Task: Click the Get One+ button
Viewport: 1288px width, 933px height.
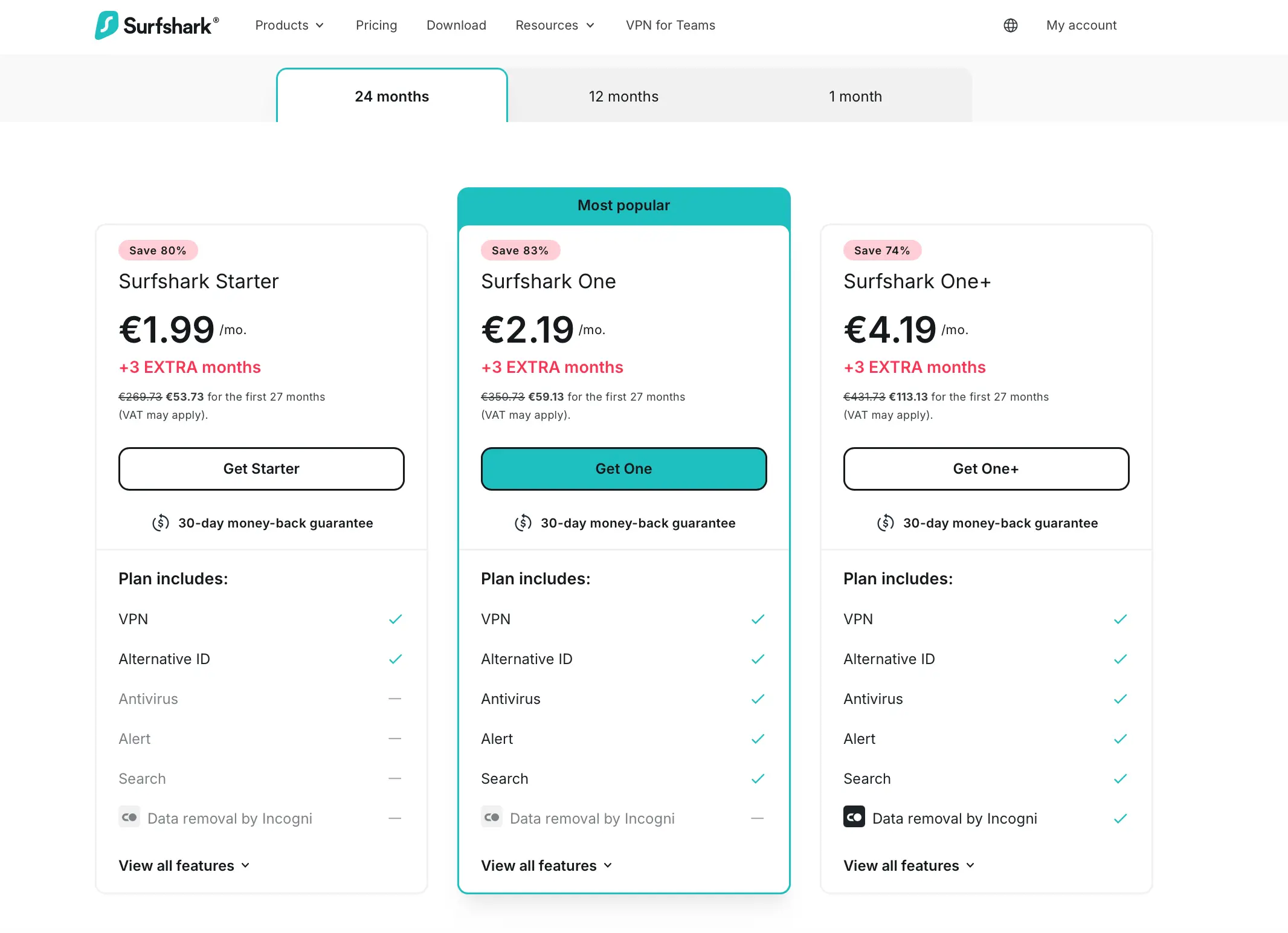Action: [986, 468]
